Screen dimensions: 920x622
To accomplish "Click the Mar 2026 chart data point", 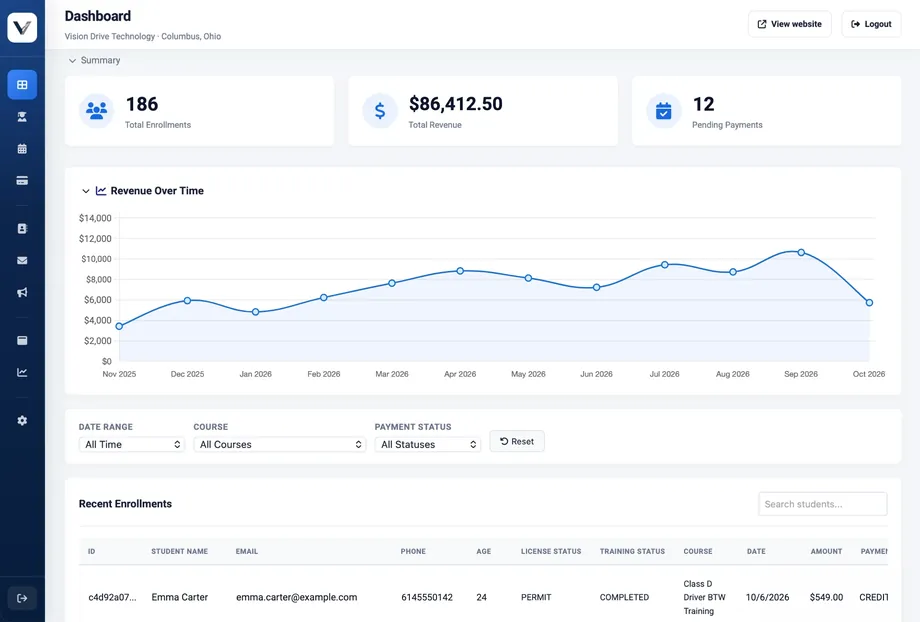I will pyautogui.click(x=392, y=283).
